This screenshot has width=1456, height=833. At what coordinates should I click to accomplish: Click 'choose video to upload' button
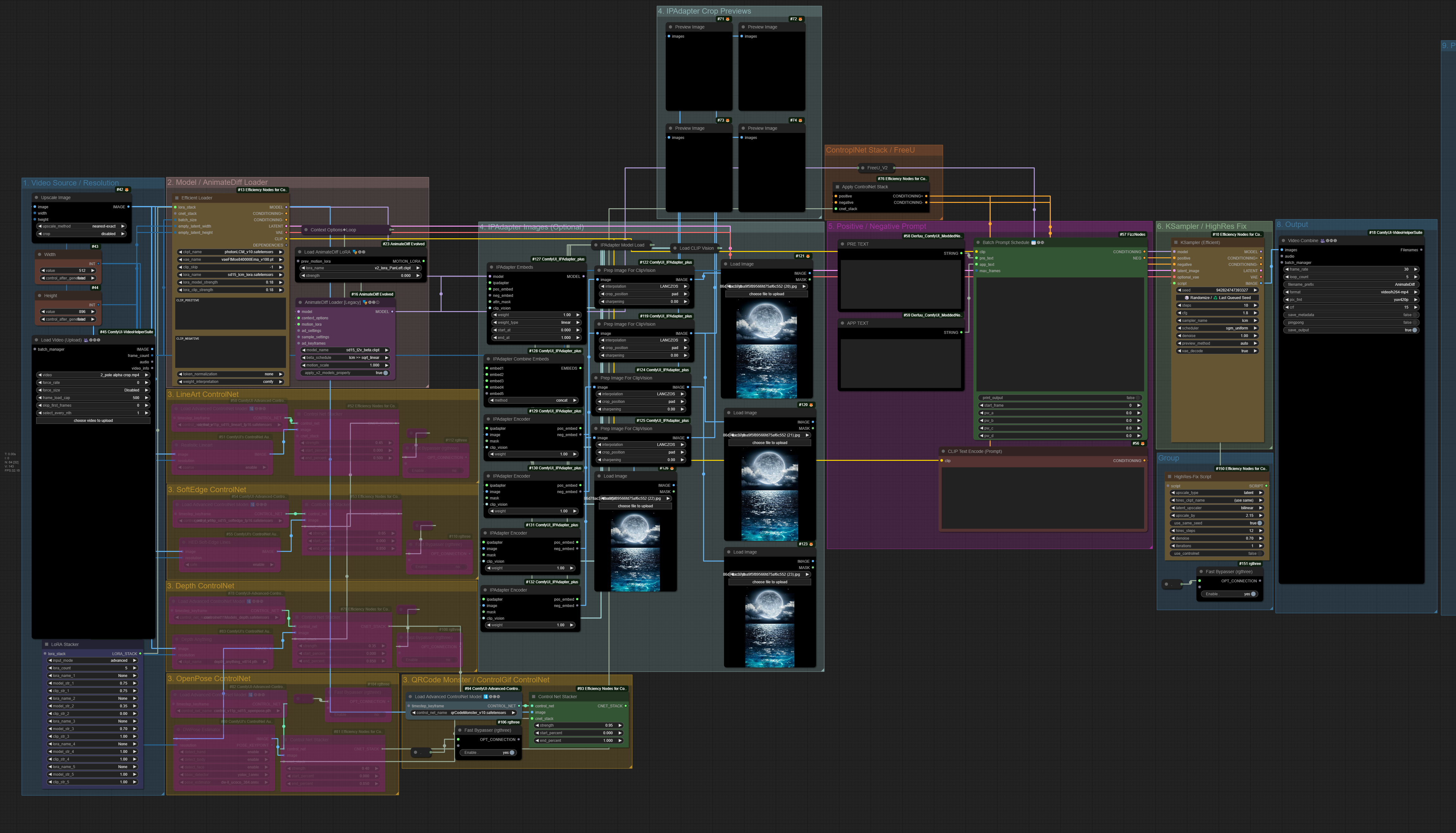(x=93, y=421)
